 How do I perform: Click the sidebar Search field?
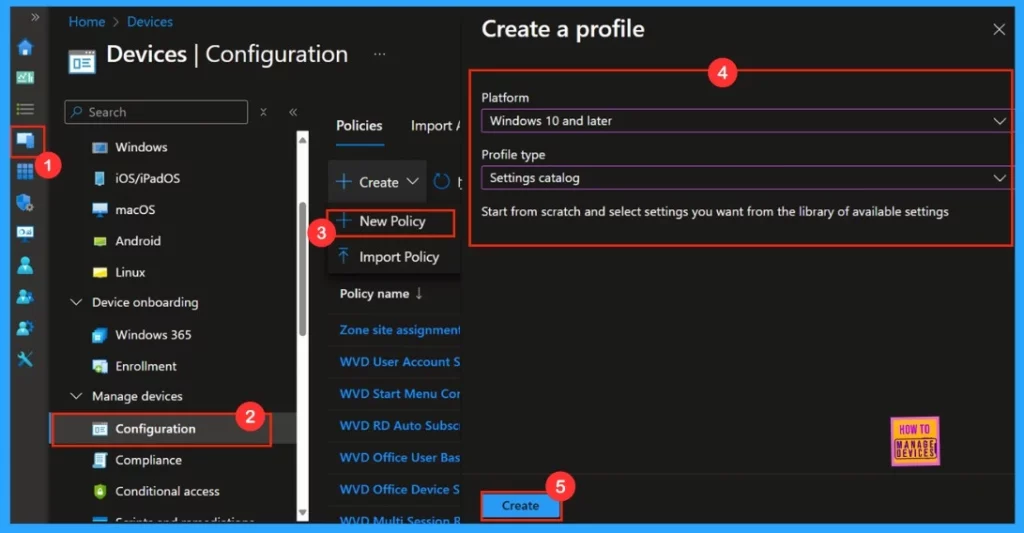coord(156,112)
